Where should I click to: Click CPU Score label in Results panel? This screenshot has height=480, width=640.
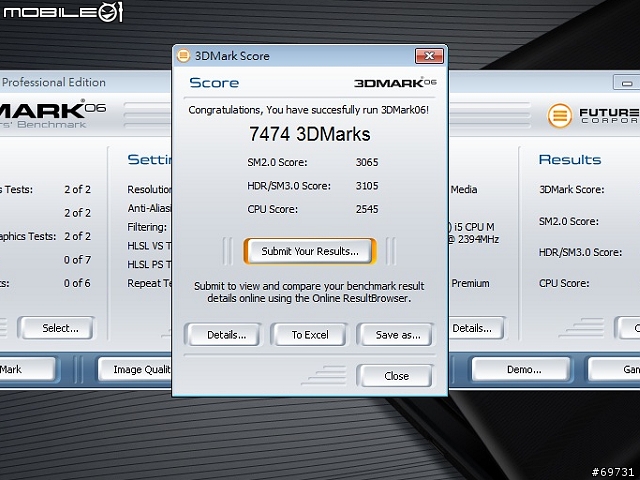click(564, 283)
